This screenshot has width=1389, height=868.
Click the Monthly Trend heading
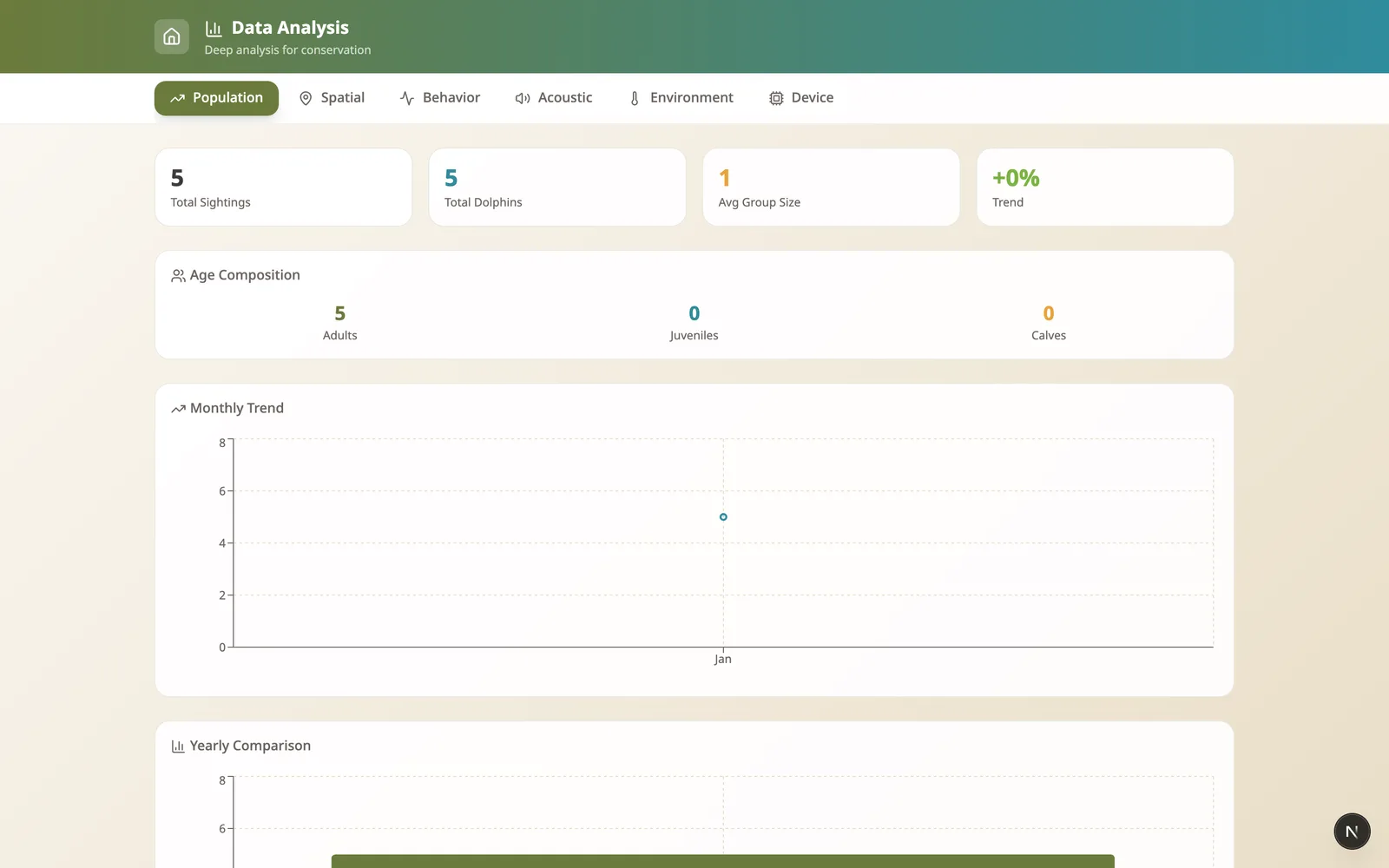[237, 408]
